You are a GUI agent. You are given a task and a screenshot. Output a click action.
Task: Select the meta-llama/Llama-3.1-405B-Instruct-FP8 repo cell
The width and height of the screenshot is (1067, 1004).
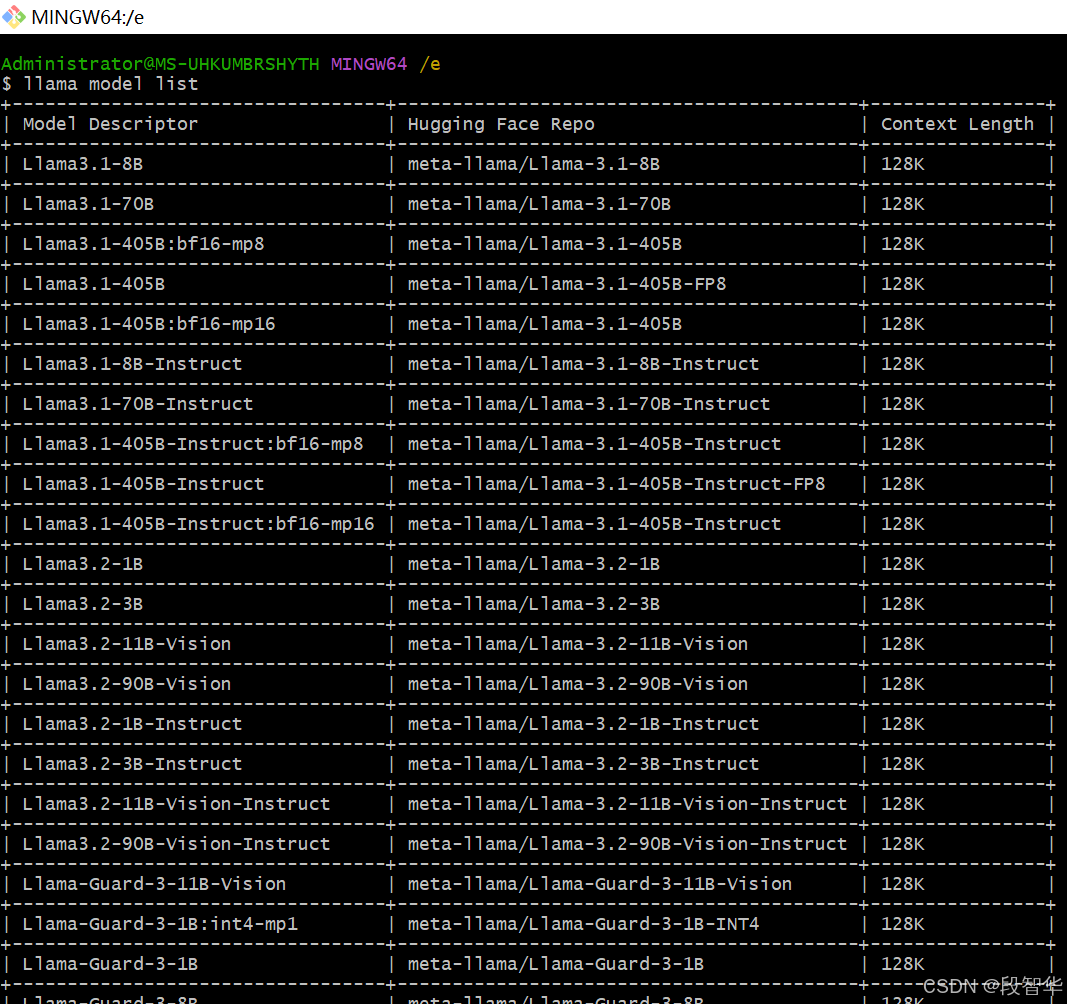[616, 484]
